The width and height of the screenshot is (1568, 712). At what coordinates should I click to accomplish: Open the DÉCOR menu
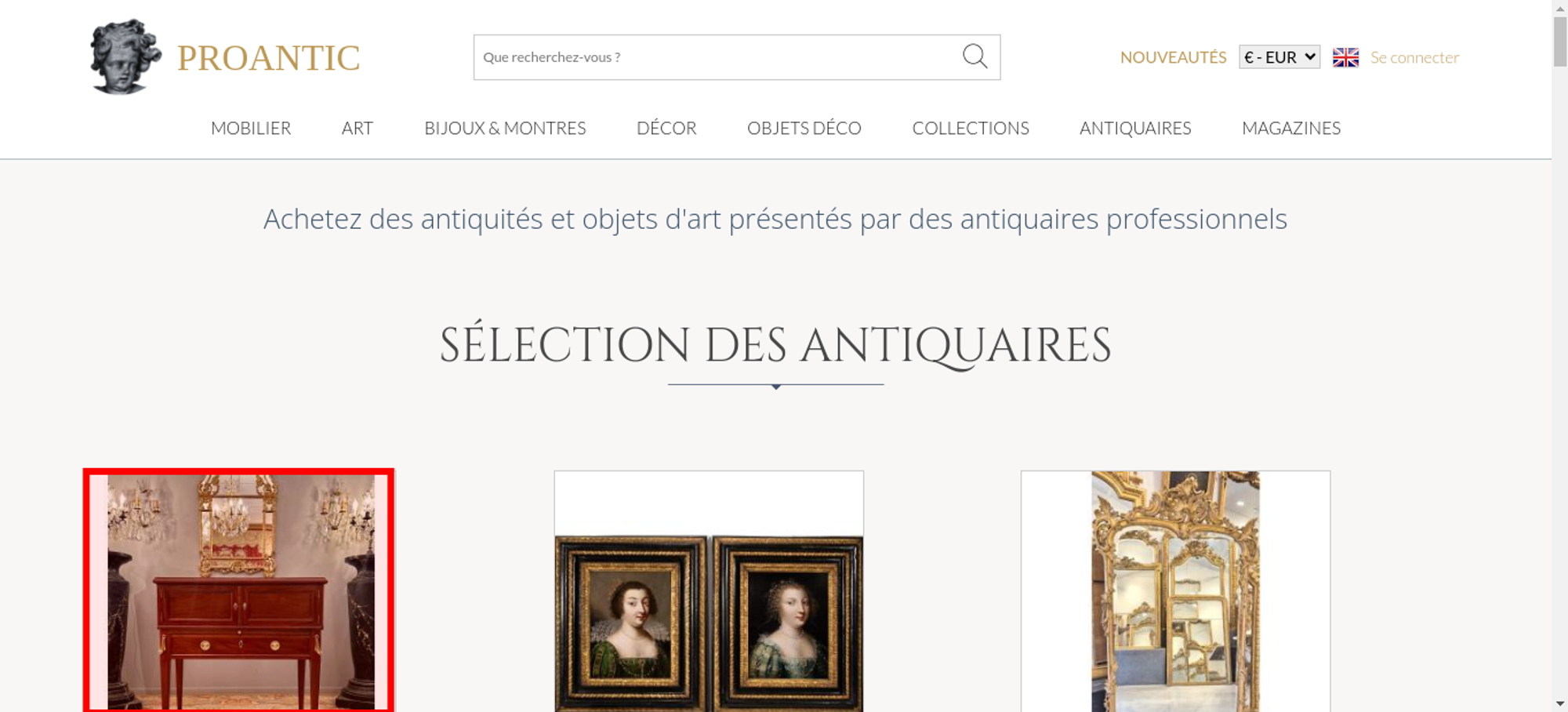coord(666,128)
